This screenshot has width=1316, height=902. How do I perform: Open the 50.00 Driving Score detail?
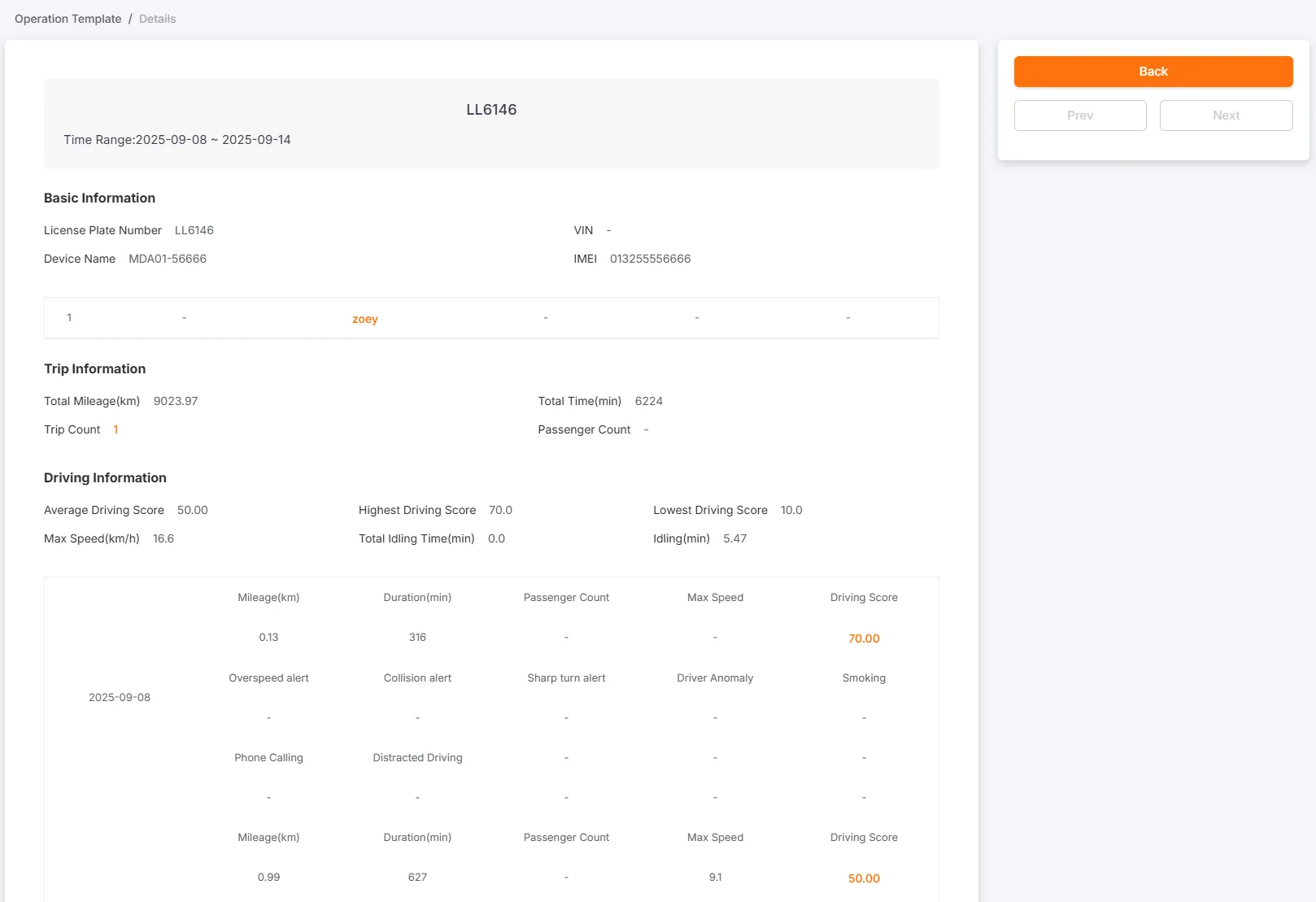click(864, 878)
